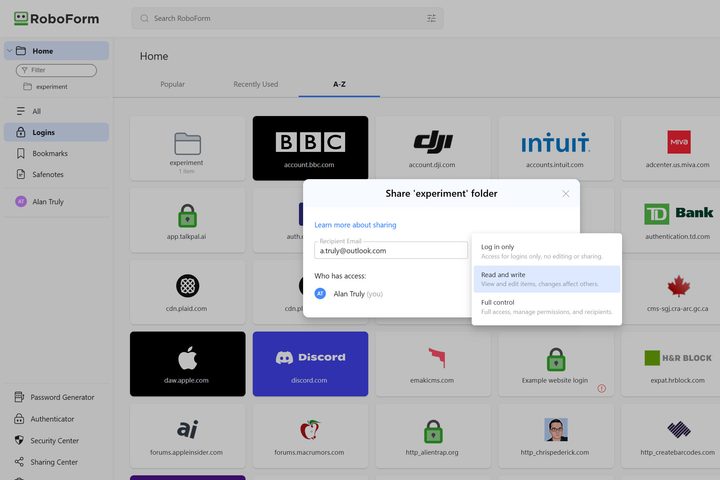Close the Share experiment folder dialog
Screen dimensions: 720x480
click(x=566, y=194)
